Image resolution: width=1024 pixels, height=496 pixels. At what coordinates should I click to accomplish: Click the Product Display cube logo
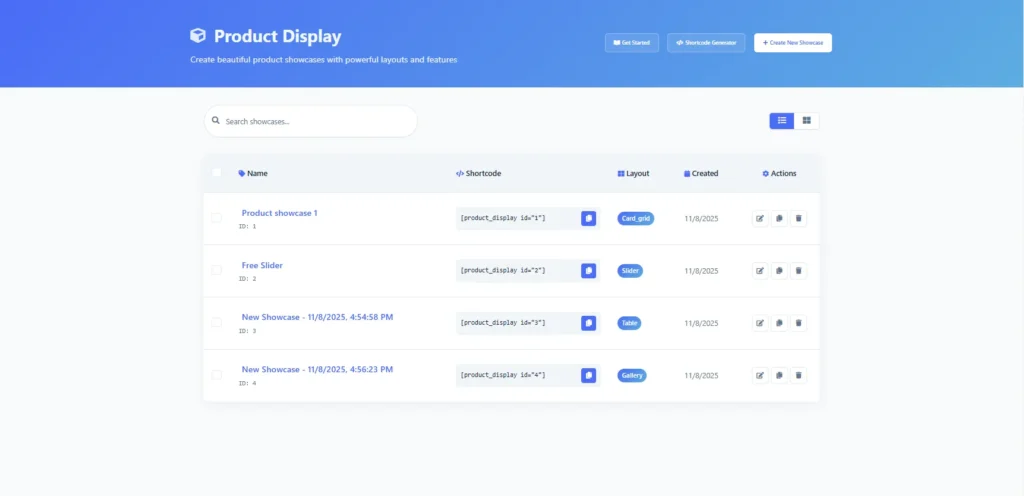tap(198, 35)
